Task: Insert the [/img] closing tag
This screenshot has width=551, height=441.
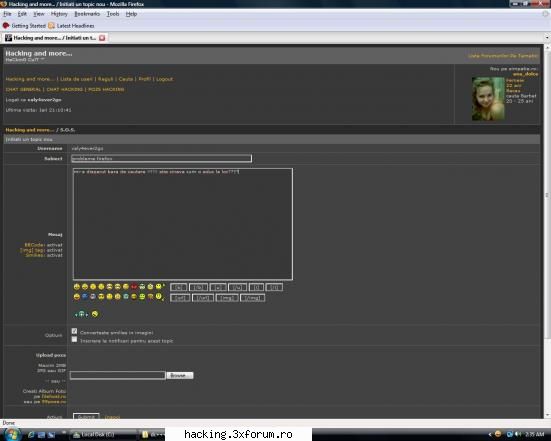Action: (x=253, y=298)
